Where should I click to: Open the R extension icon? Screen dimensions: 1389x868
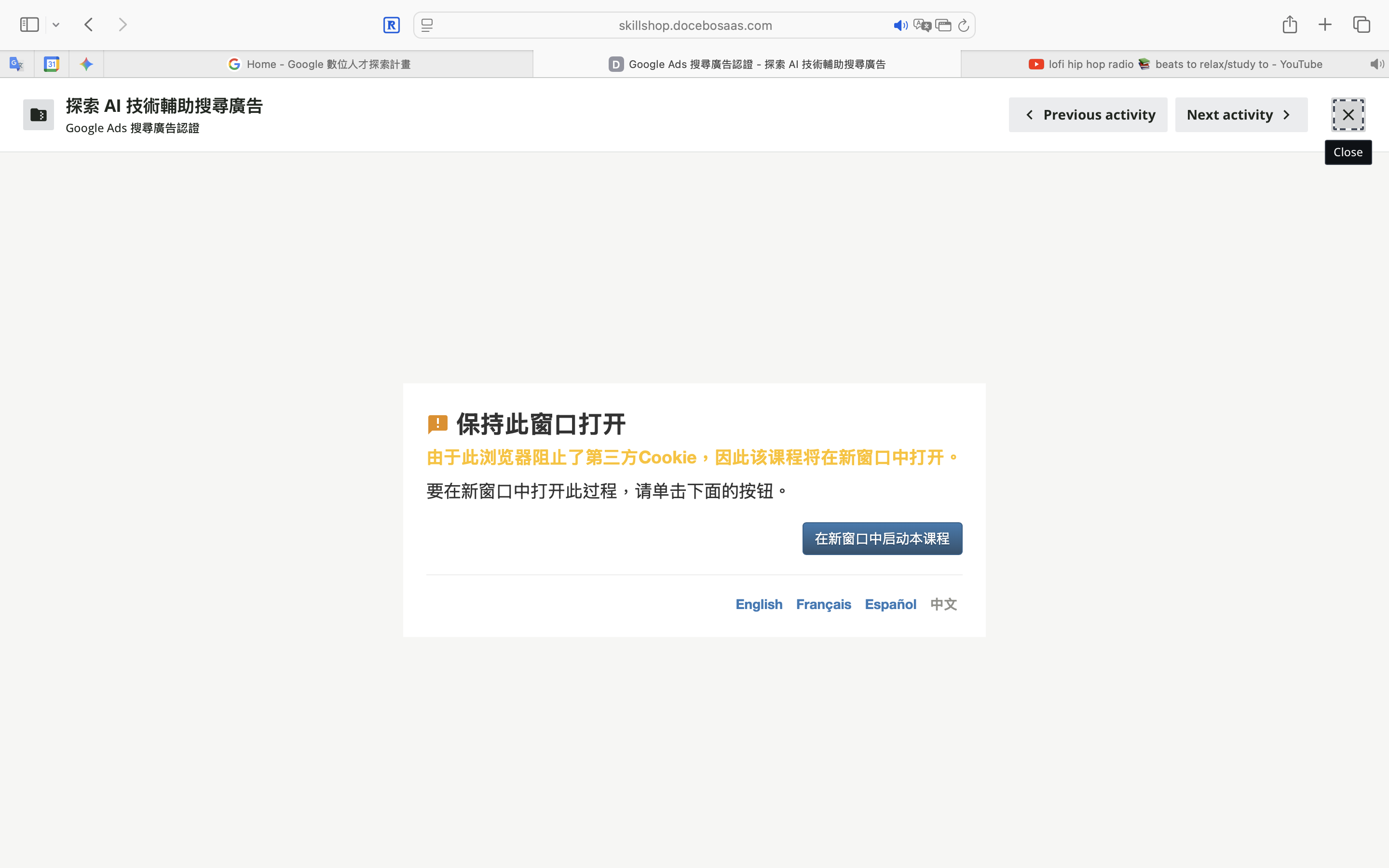392,25
